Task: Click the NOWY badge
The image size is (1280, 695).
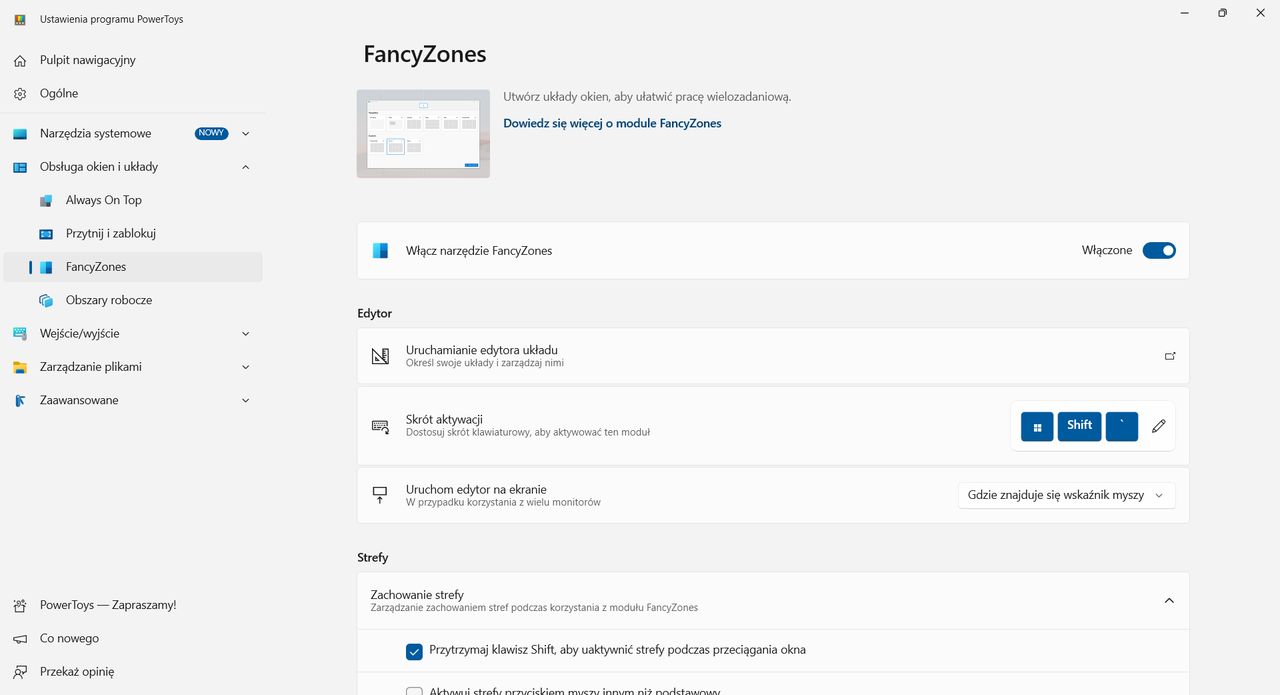Action: click(x=211, y=134)
